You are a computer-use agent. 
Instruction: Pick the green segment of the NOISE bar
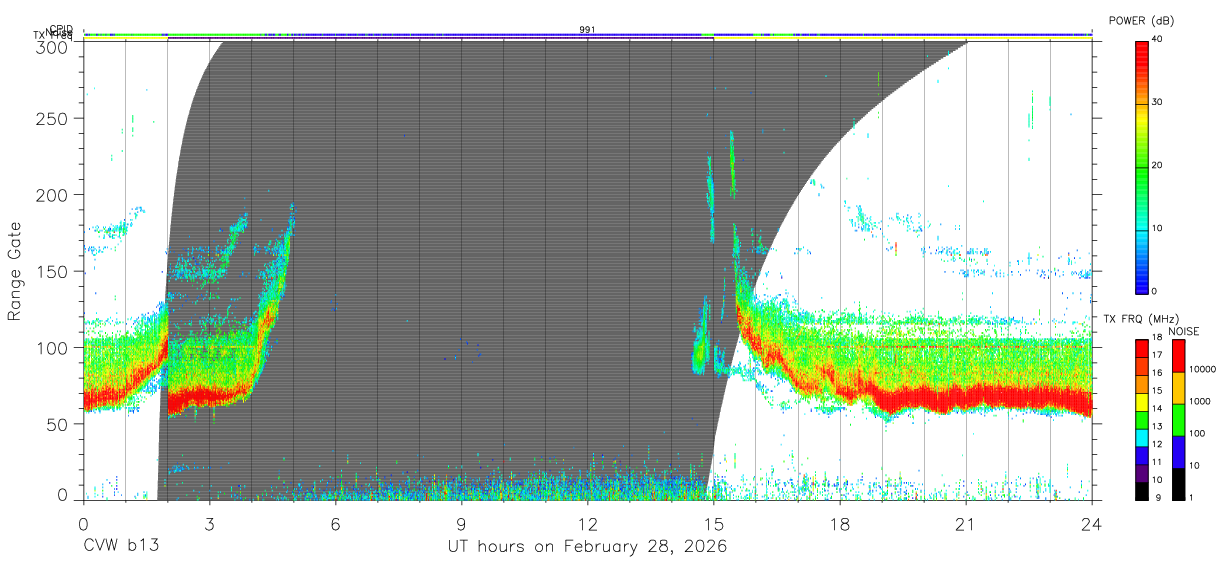pyautogui.click(x=1179, y=420)
